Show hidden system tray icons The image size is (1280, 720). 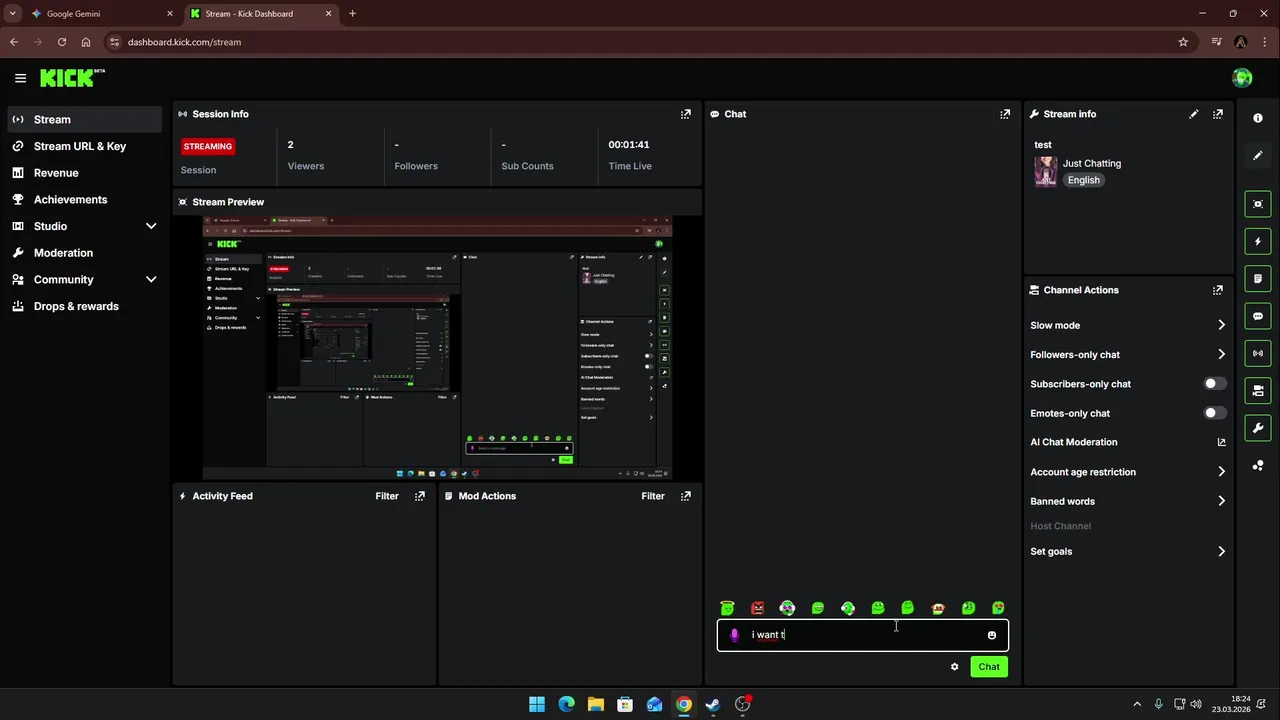click(x=1136, y=704)
